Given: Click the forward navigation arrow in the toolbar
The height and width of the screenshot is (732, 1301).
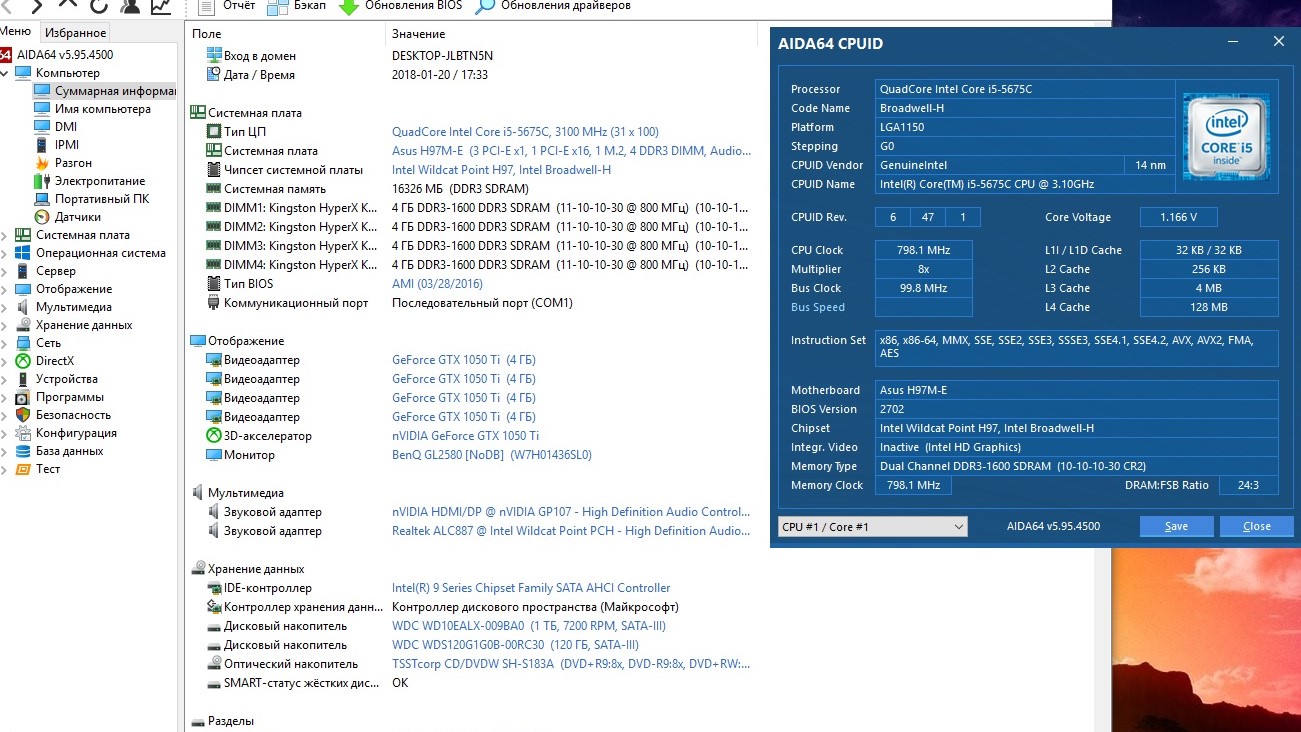Looking at the screenshot, I should [37, 6].
